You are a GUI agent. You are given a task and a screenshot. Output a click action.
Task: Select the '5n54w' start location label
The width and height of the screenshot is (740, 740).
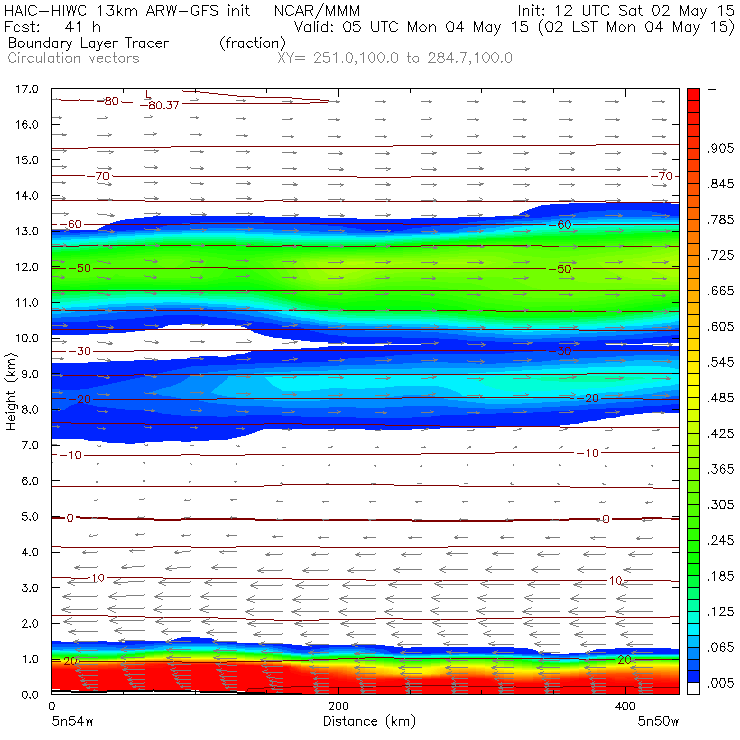coord(72,721)
